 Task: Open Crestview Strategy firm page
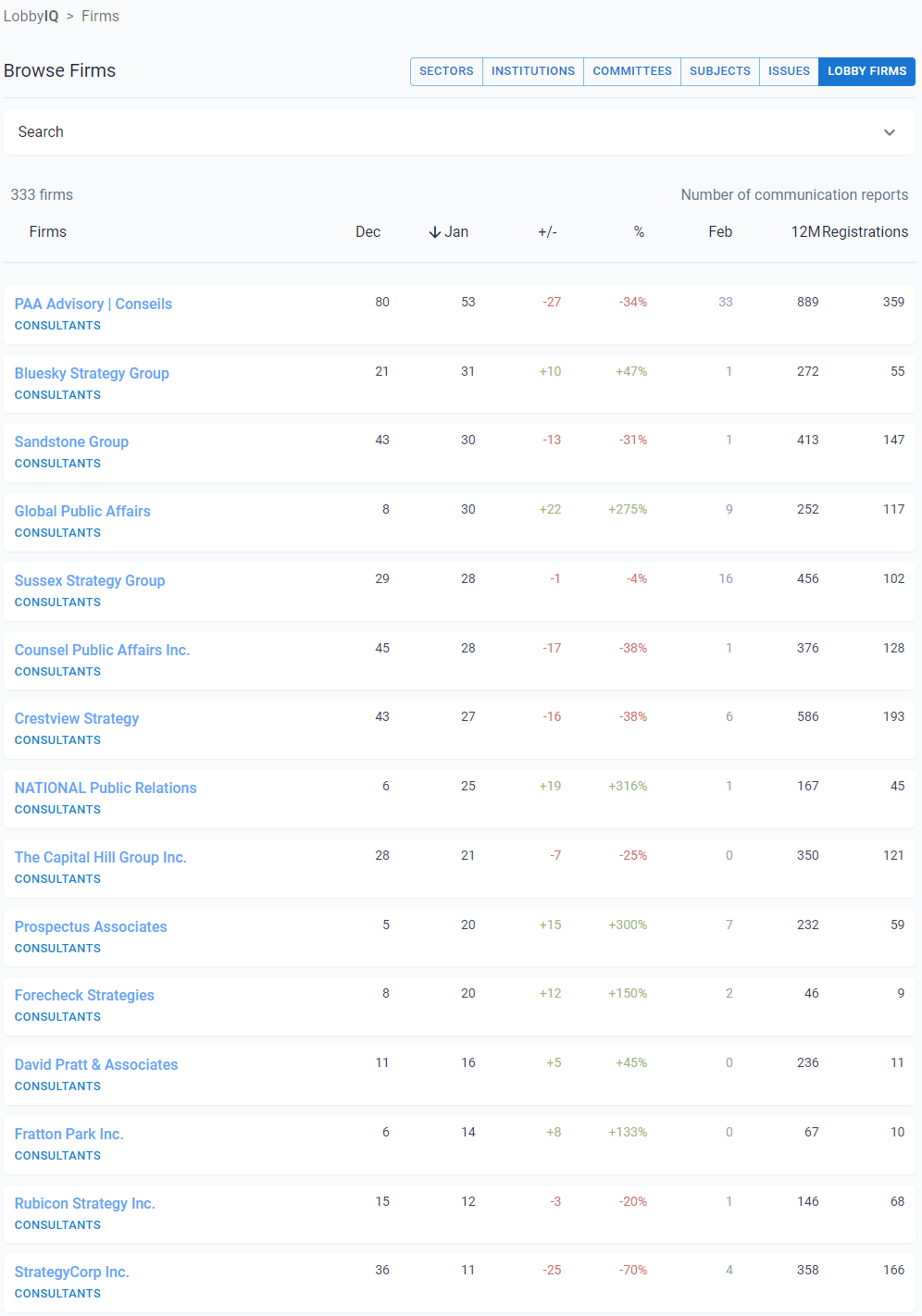point(77,718)
